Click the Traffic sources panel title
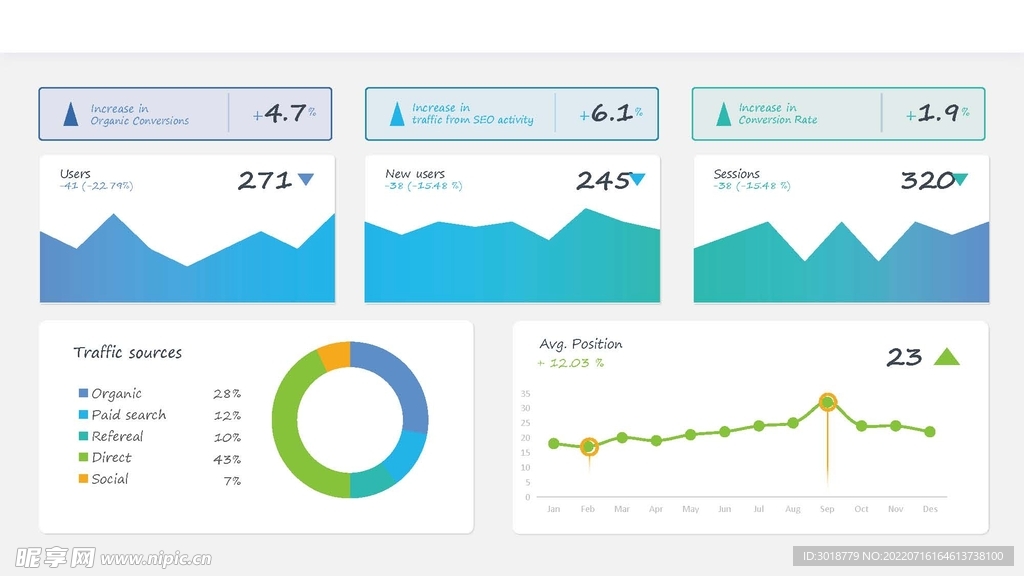The image size is (1024, 576). (128, 353)
